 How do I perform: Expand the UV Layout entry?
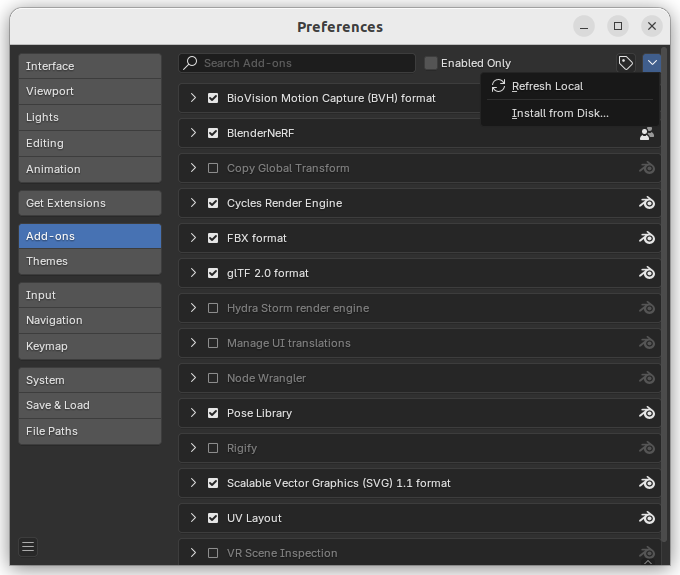tap(193, 518)
